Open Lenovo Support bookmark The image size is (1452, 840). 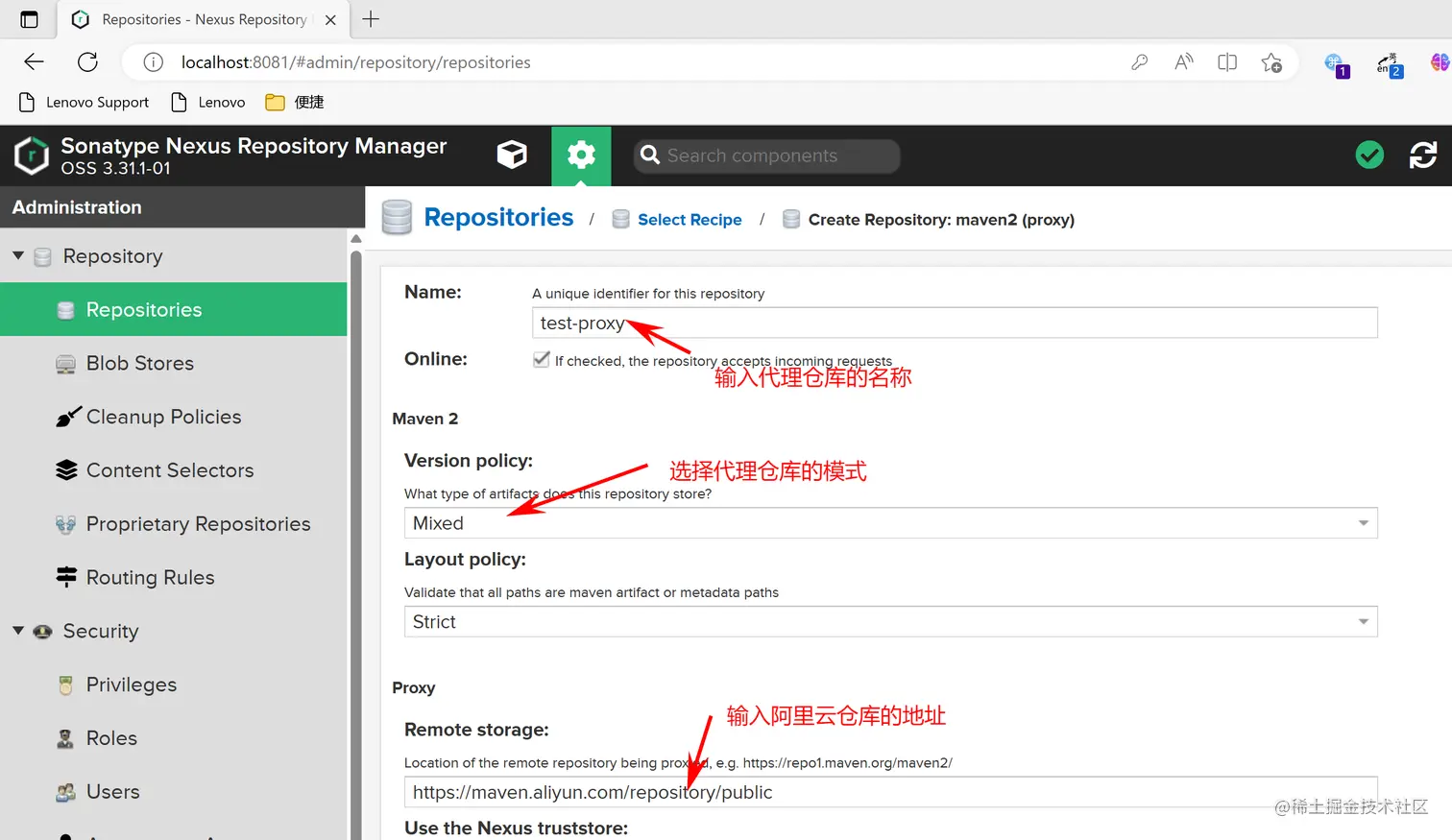(x=85, y=102)
